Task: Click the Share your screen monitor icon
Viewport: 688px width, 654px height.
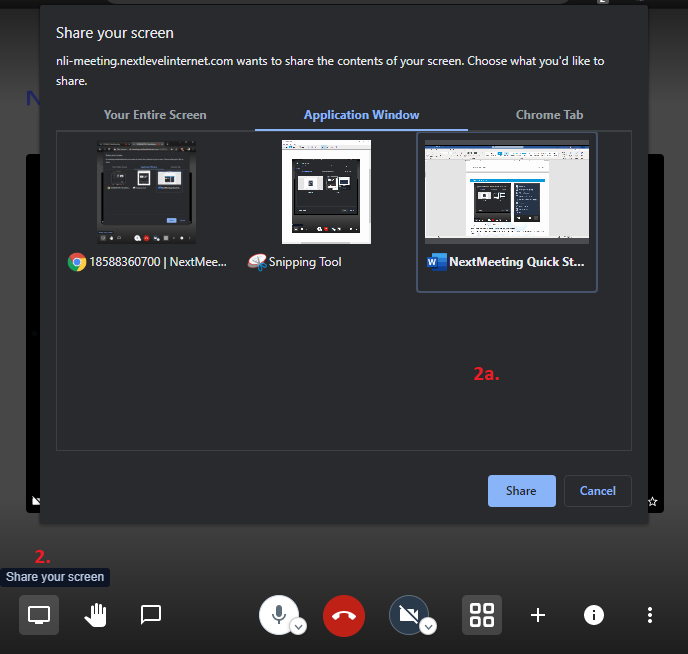Action: point(39,615)
